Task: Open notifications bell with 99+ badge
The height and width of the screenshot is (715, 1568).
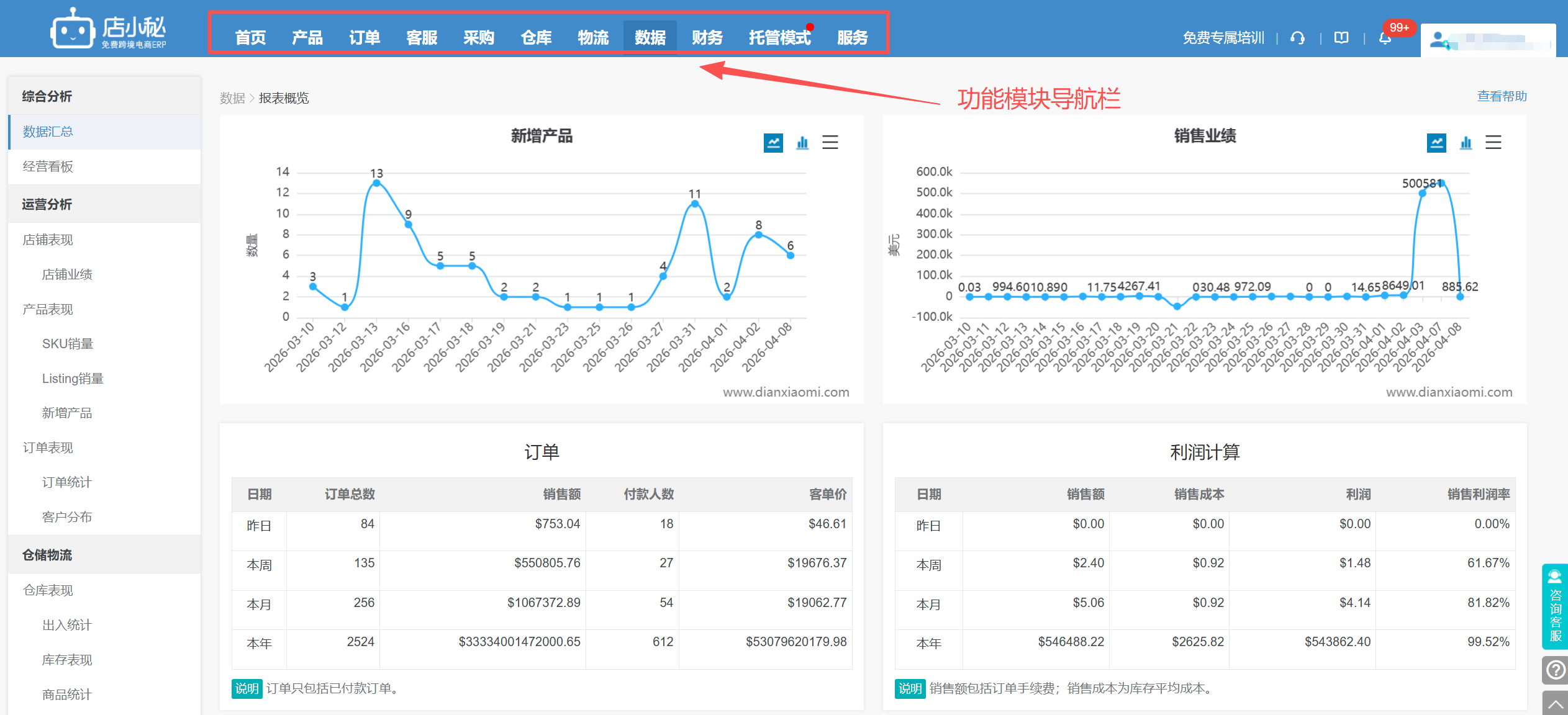Action: (1385, 38)
